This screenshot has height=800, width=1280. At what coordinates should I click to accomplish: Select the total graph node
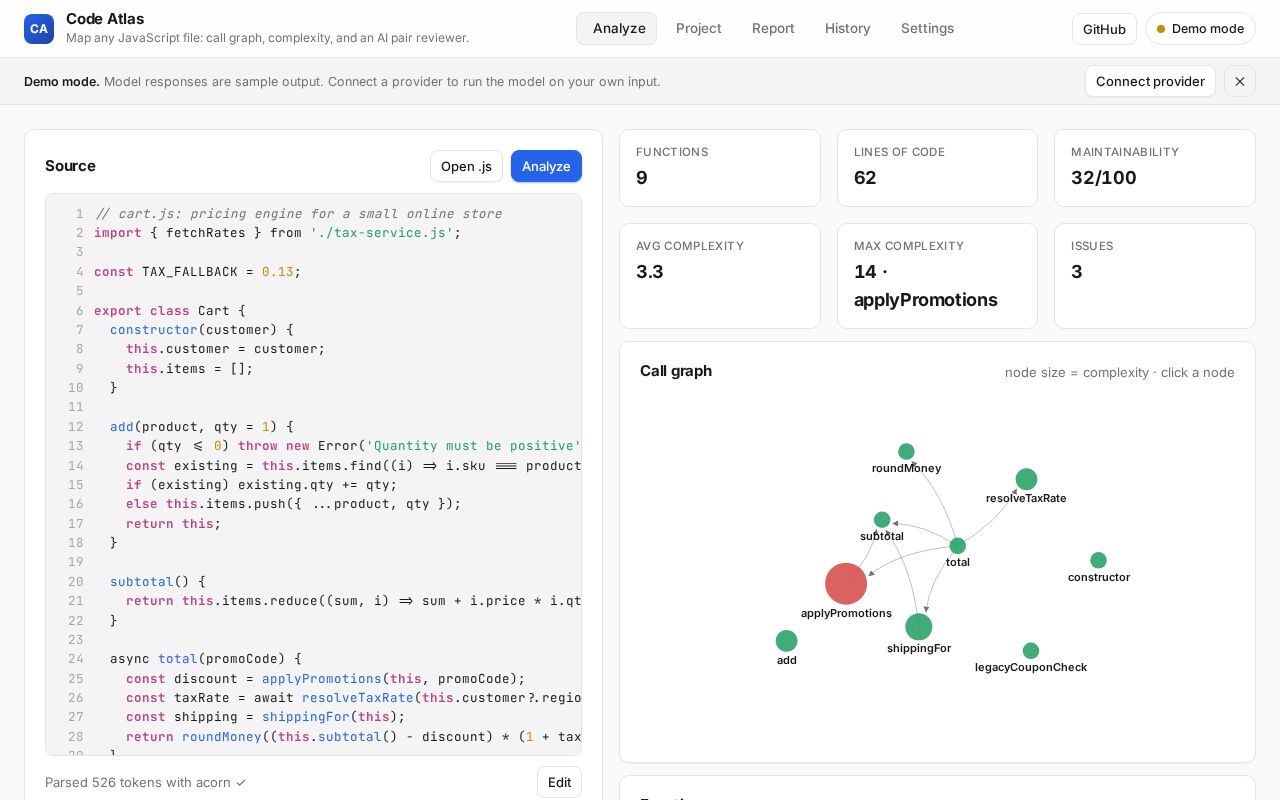[x=958, y=546]
